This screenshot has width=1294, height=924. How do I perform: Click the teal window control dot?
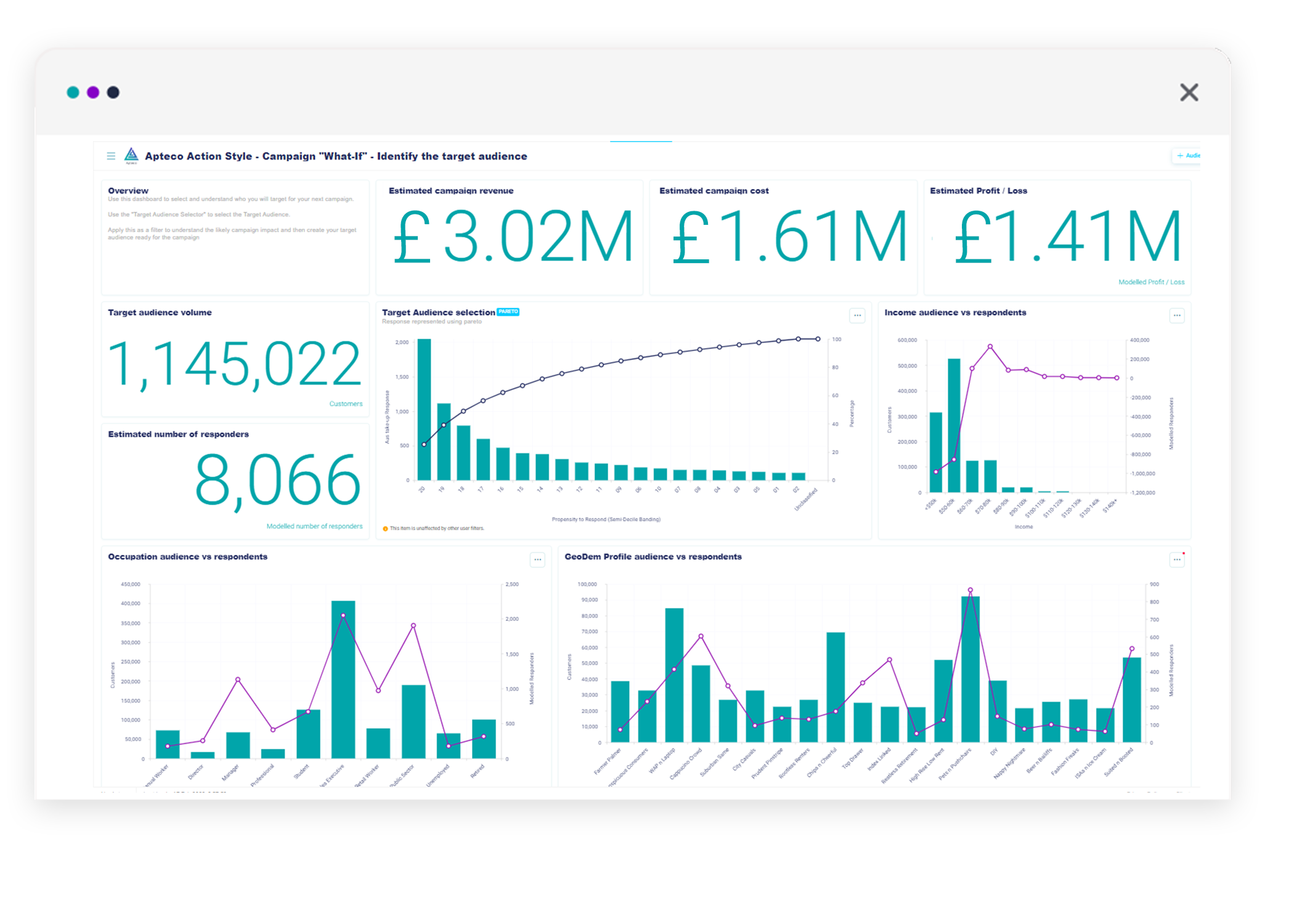(73, 92)
